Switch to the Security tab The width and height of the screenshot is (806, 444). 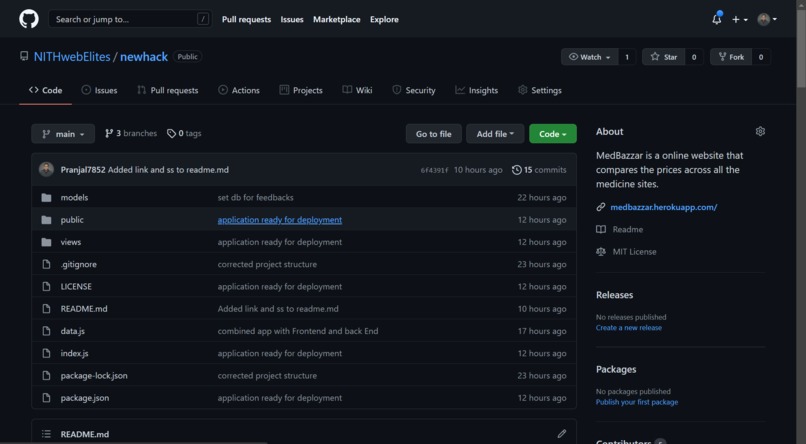414,90
